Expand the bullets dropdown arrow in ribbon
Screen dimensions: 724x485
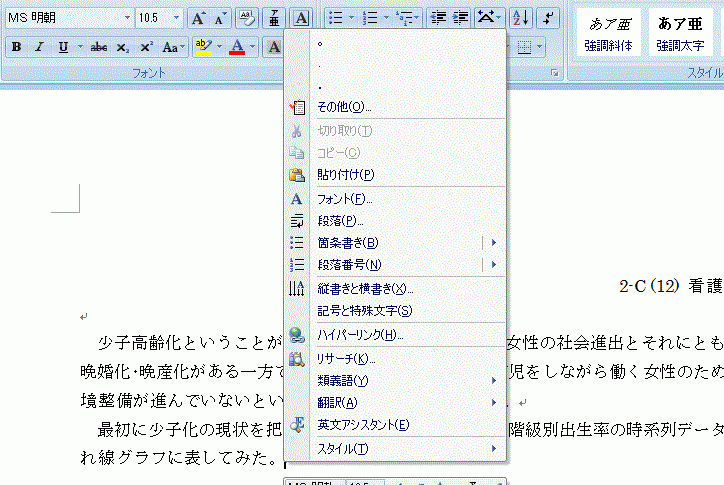[x=351, y=18]
